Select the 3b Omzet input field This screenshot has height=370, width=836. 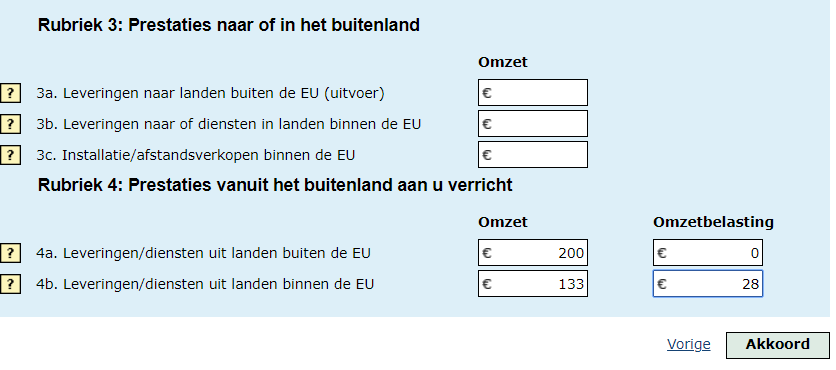(533, 124)
